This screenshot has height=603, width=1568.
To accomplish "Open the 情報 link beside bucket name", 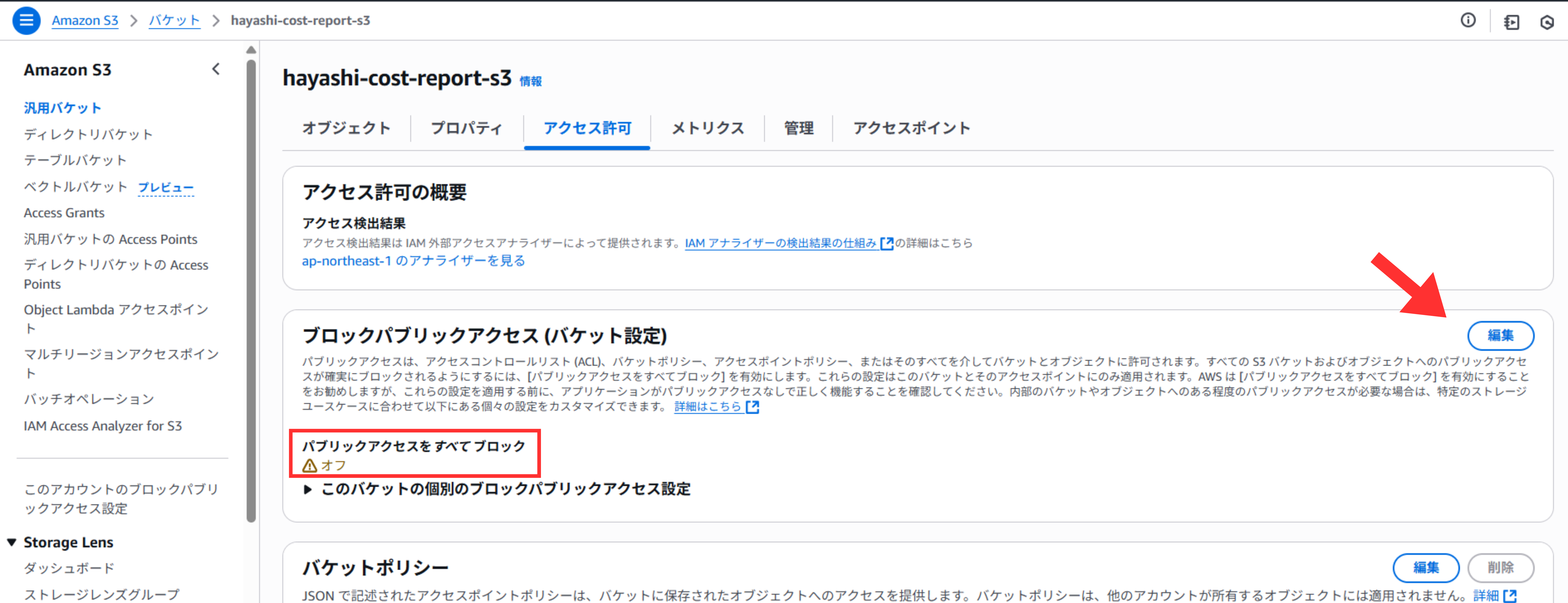I will pos(530,81).
